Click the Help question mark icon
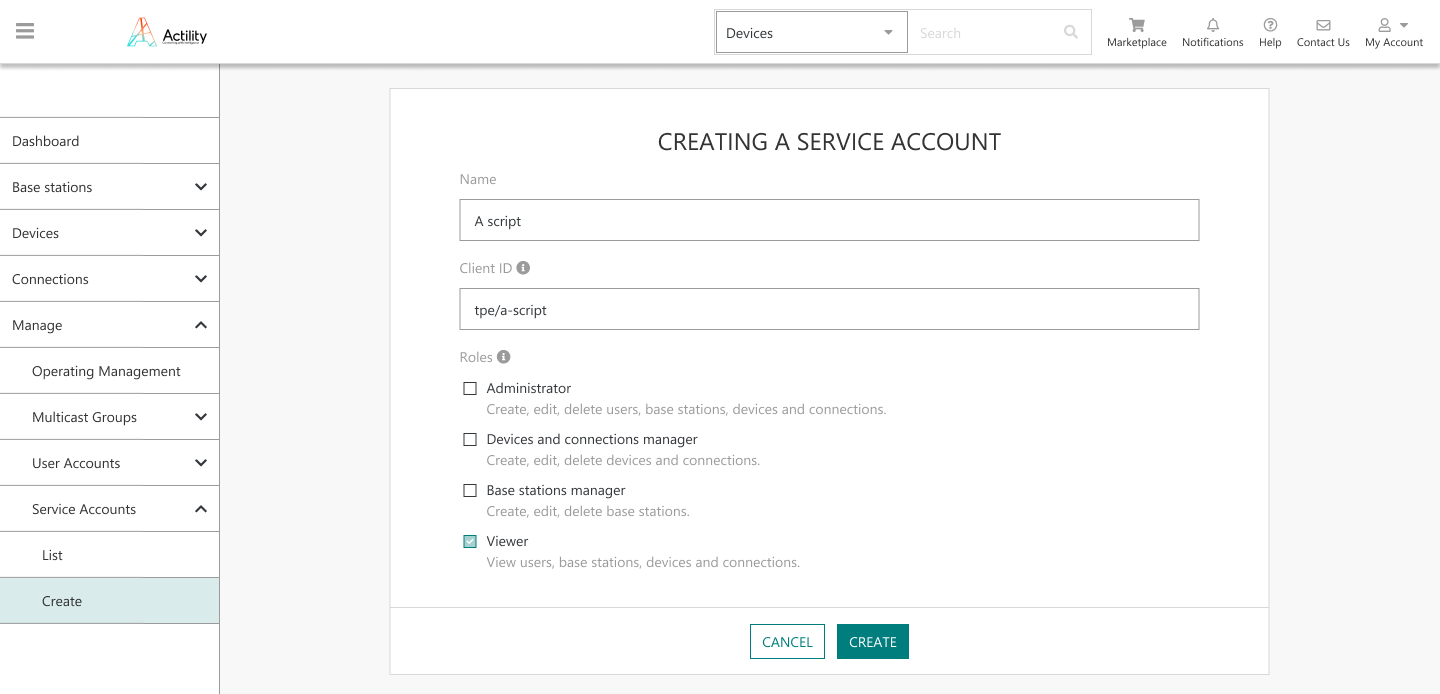This screenshot has height=694, width=1440. click(x=1270, y=25)
